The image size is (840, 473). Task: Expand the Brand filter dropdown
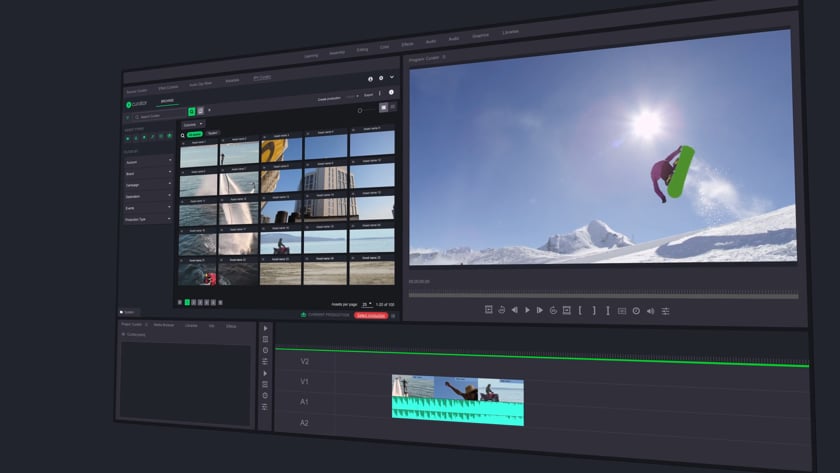click(x=148, y=174)
